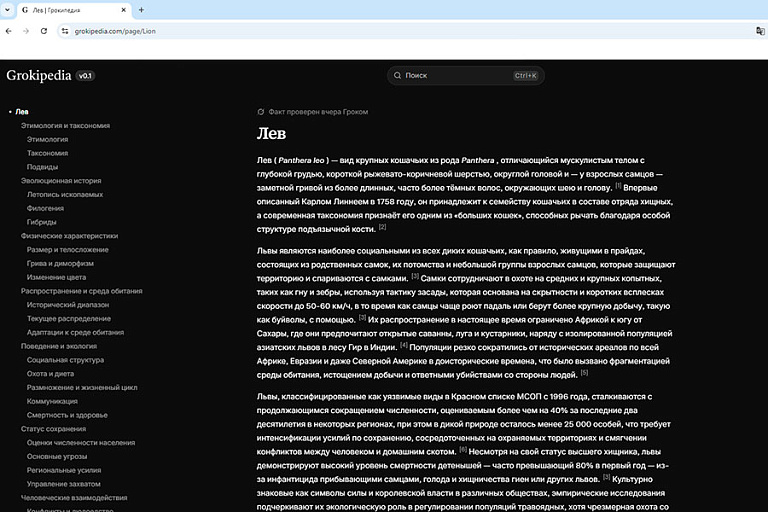Close the Лев browser tab

pyautogui.click(x=124, y=10)
